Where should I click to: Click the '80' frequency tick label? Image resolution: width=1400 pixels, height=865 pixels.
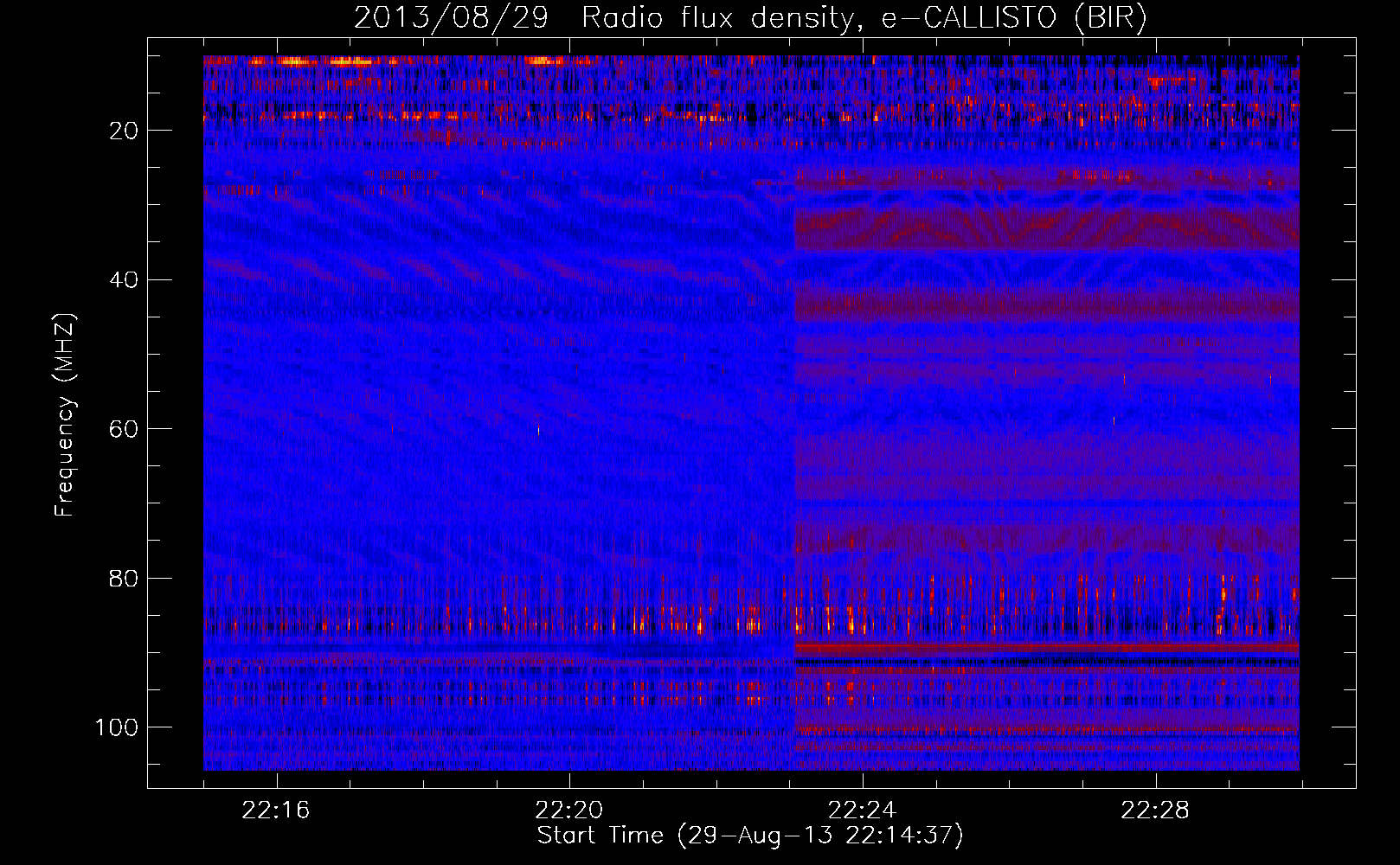click(x=125, y=579)
